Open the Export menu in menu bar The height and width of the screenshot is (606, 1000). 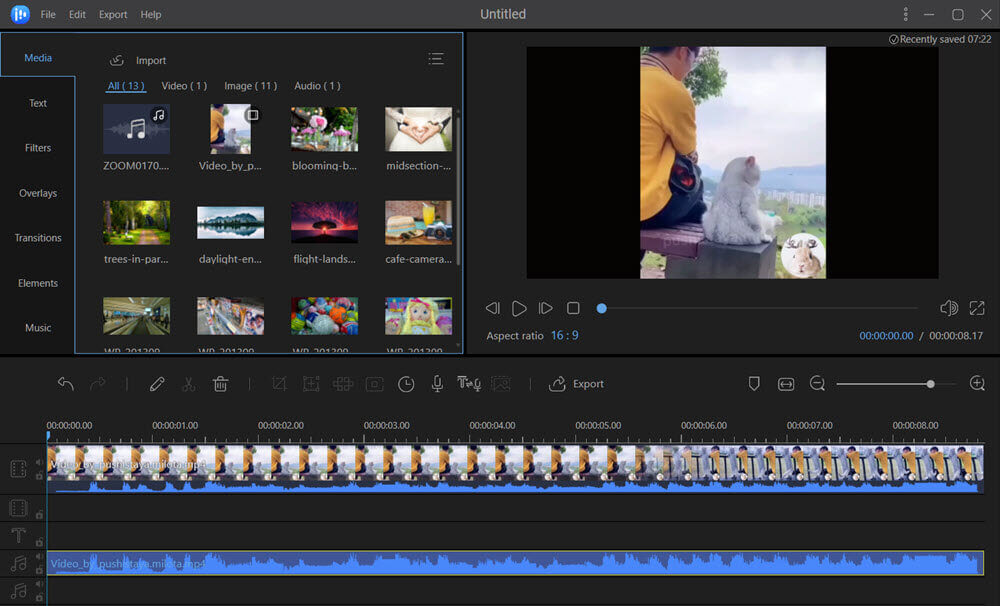pos(113,15)
